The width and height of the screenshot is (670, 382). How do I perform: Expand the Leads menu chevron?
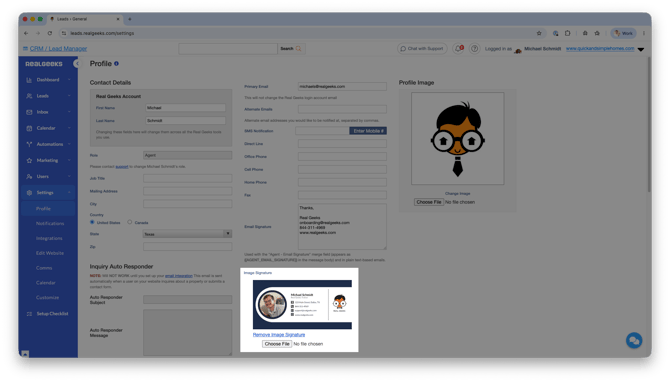click(69, 96)
